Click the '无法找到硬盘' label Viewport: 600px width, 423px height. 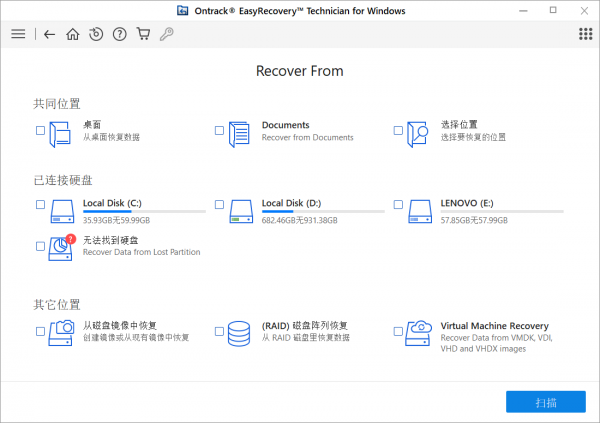point(111,240)
